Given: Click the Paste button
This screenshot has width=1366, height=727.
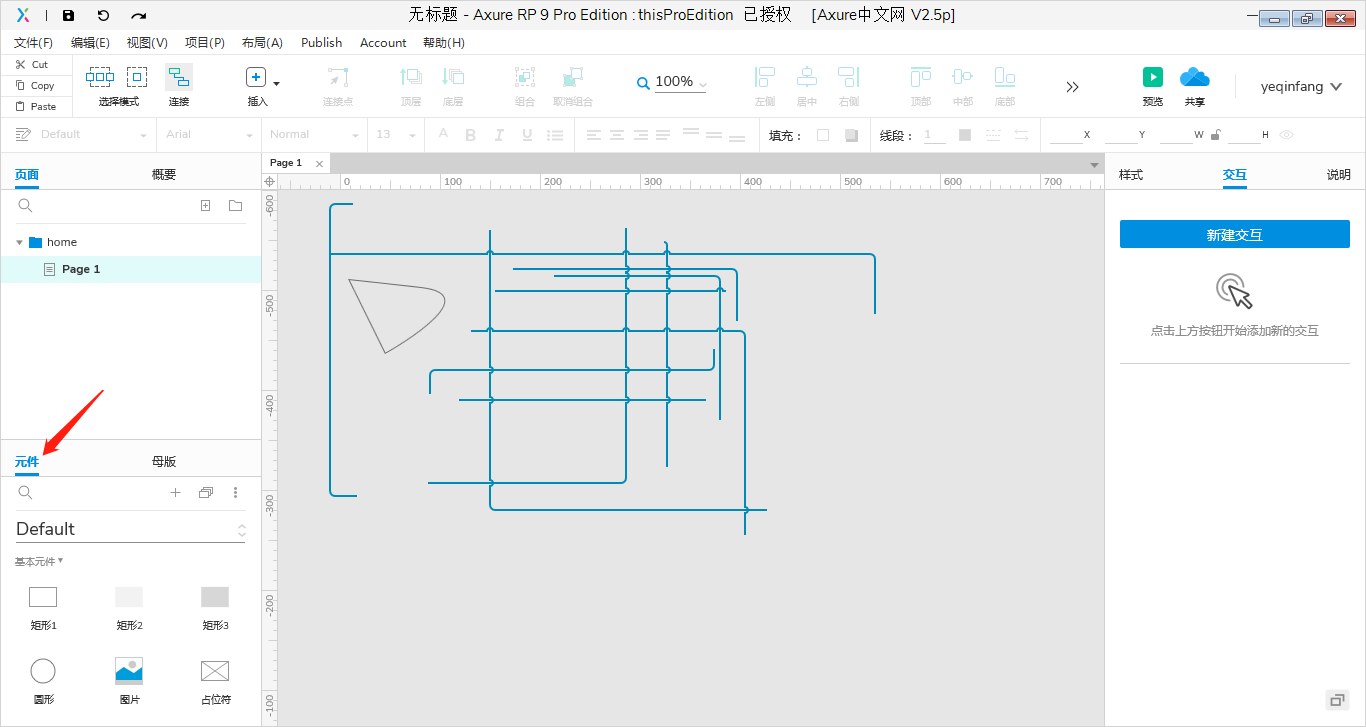Looking at the screenshot, I should coord(35,106).
